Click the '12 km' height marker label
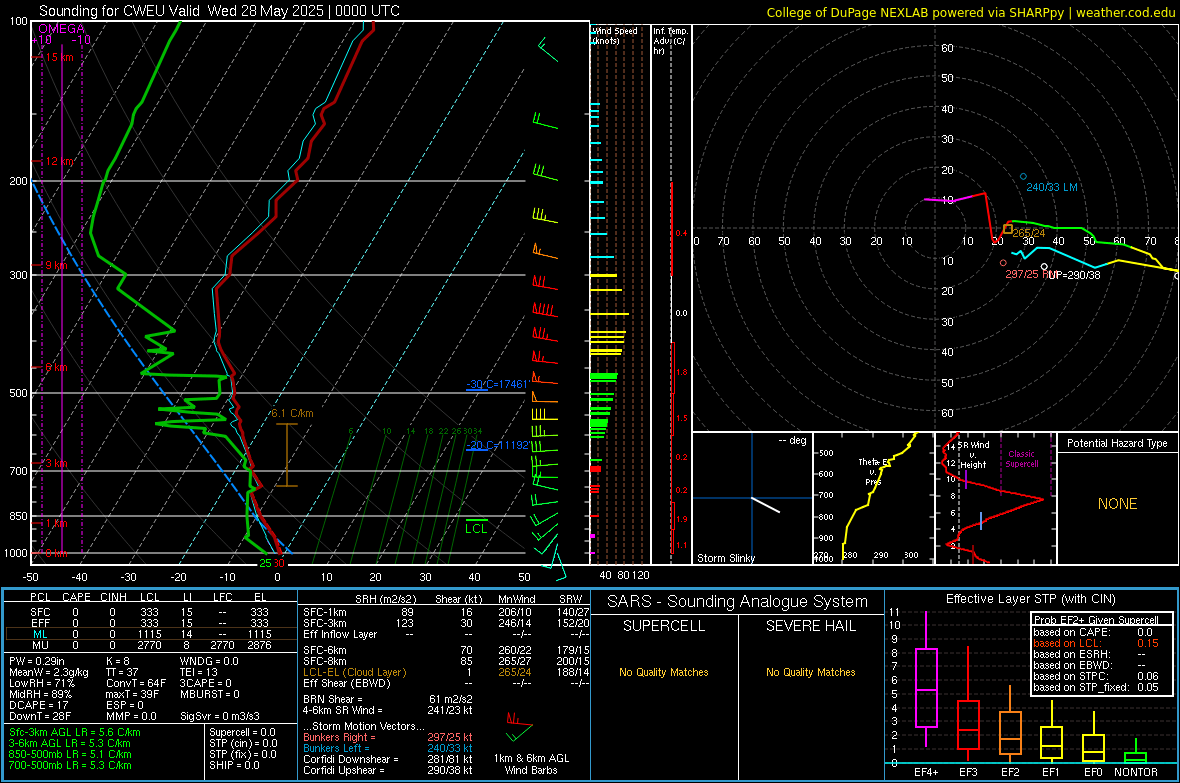Screen dimensions: 1180x783 coord(60,161)
